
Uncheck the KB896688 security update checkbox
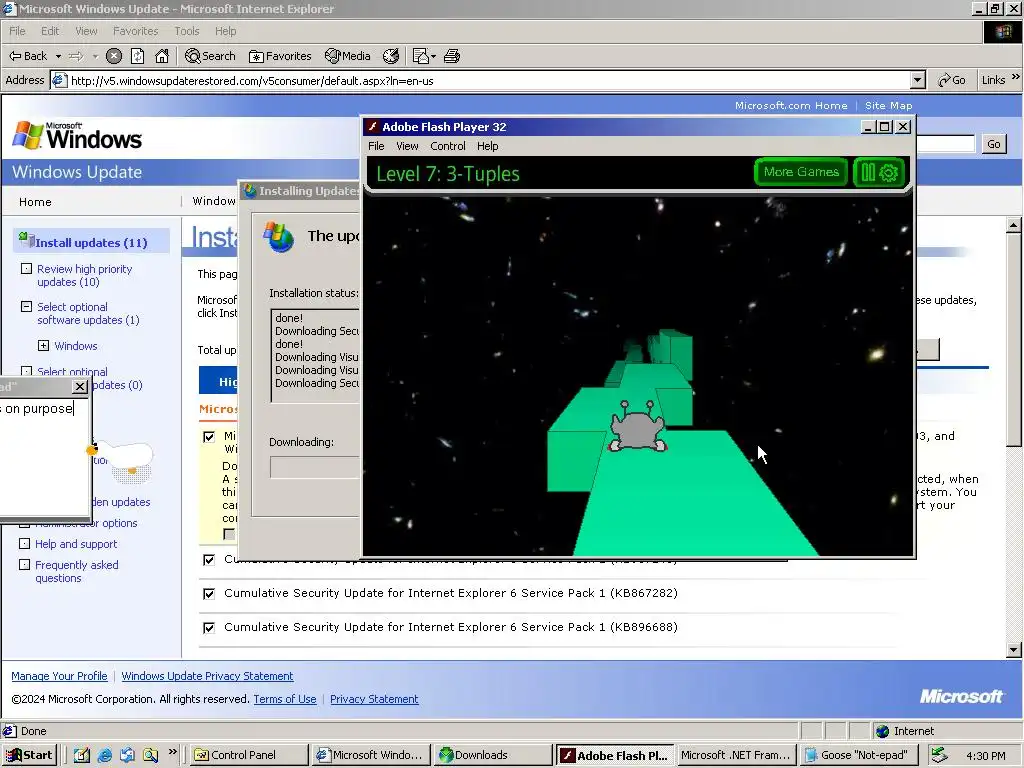(209, 628)
